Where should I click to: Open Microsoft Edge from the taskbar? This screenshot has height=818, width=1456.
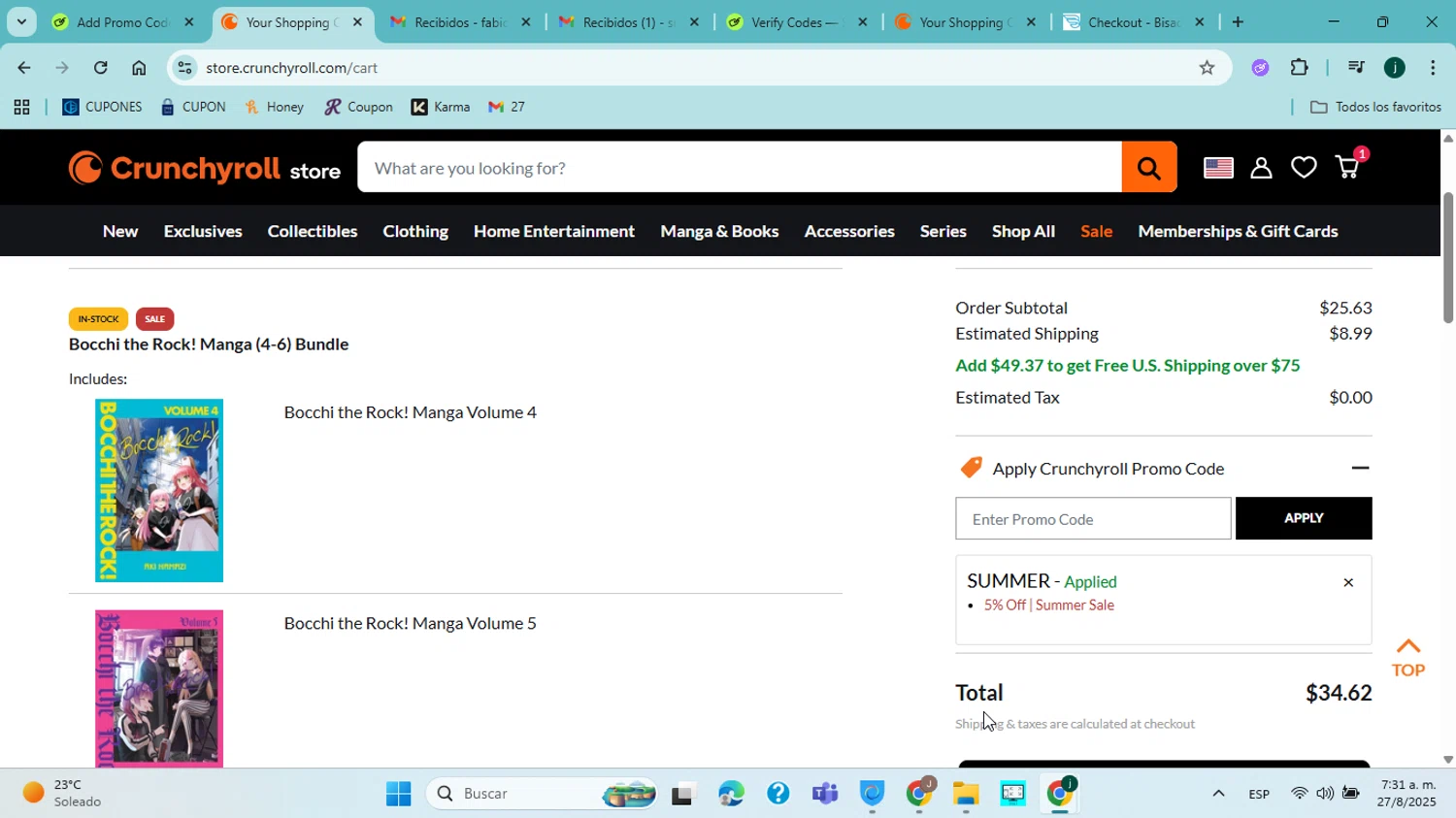pyautogui.click(x=731, y=794)
